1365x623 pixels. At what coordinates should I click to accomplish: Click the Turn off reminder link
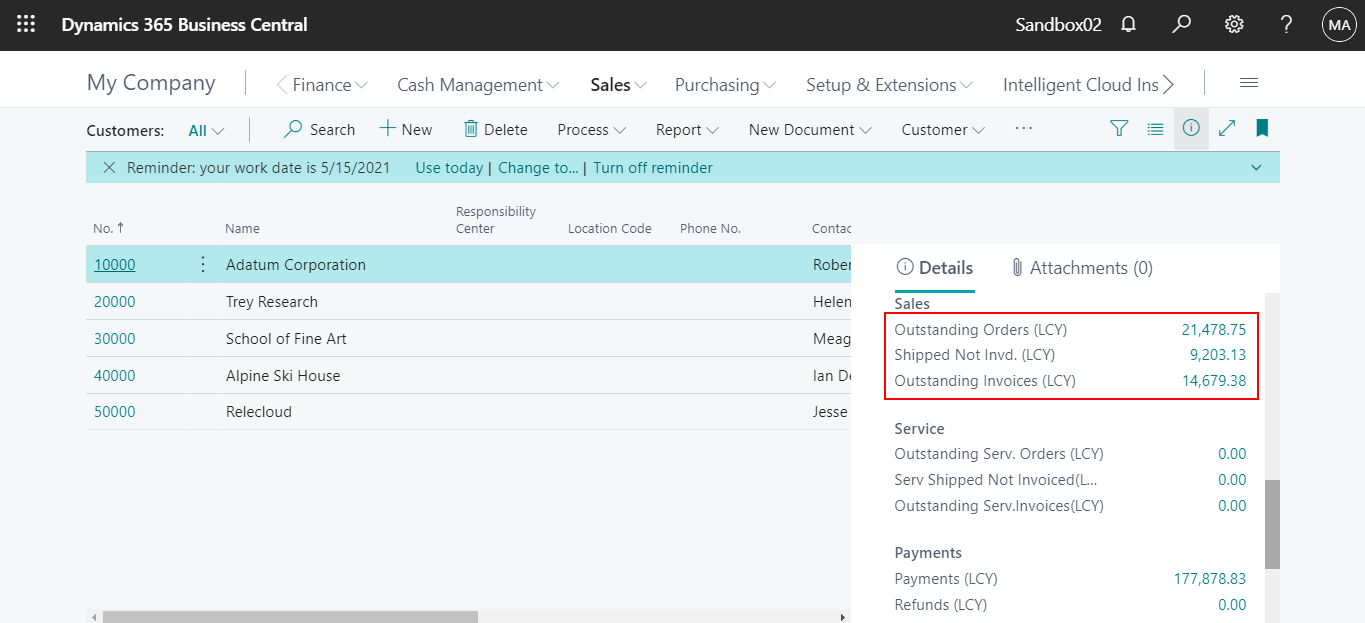click(x=653, y=167)
